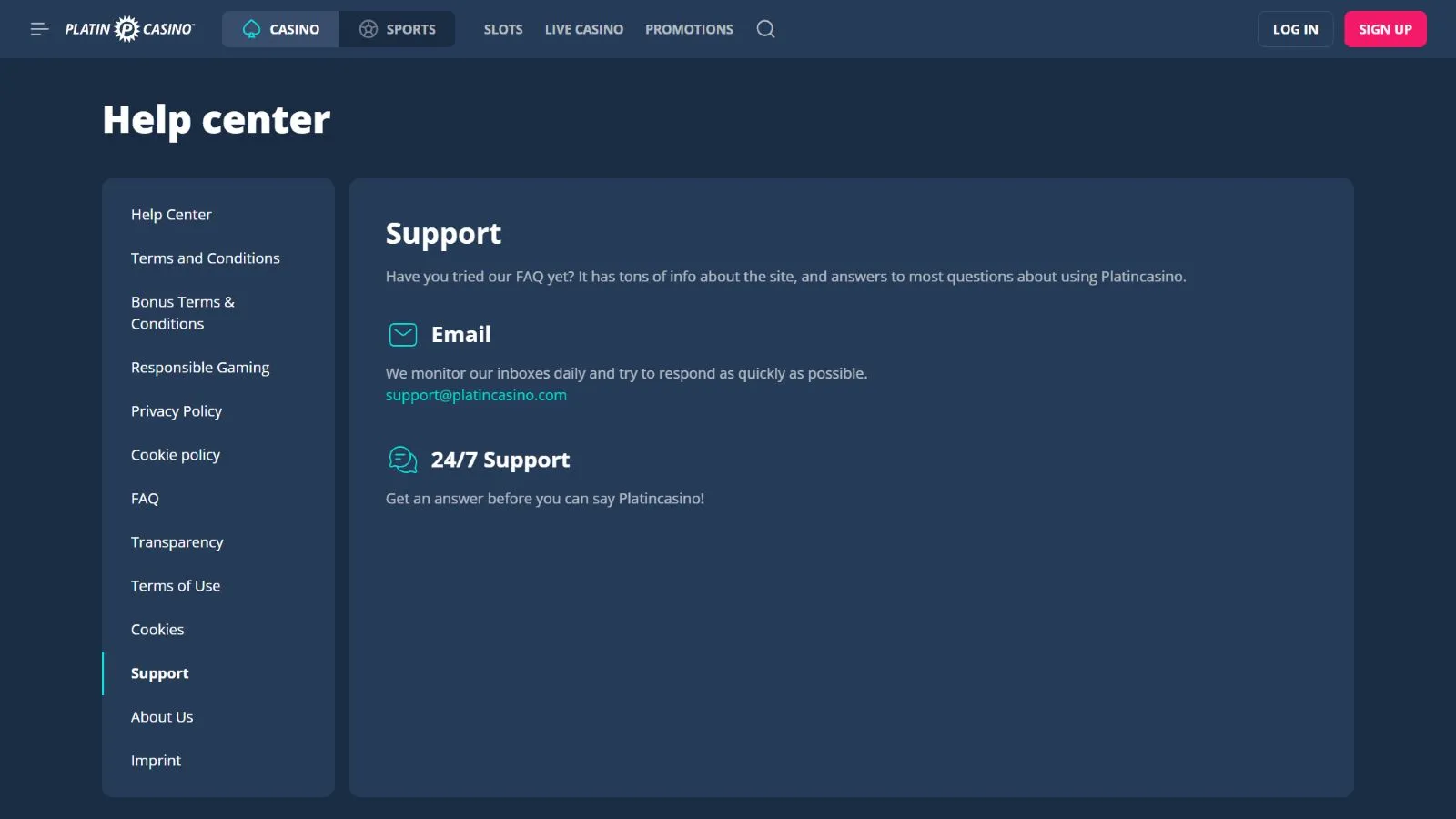Open Terms and Conditions in sidebar
This screenshot has width=1456, height=819.
pyautogui.click(x=205, y=258)
